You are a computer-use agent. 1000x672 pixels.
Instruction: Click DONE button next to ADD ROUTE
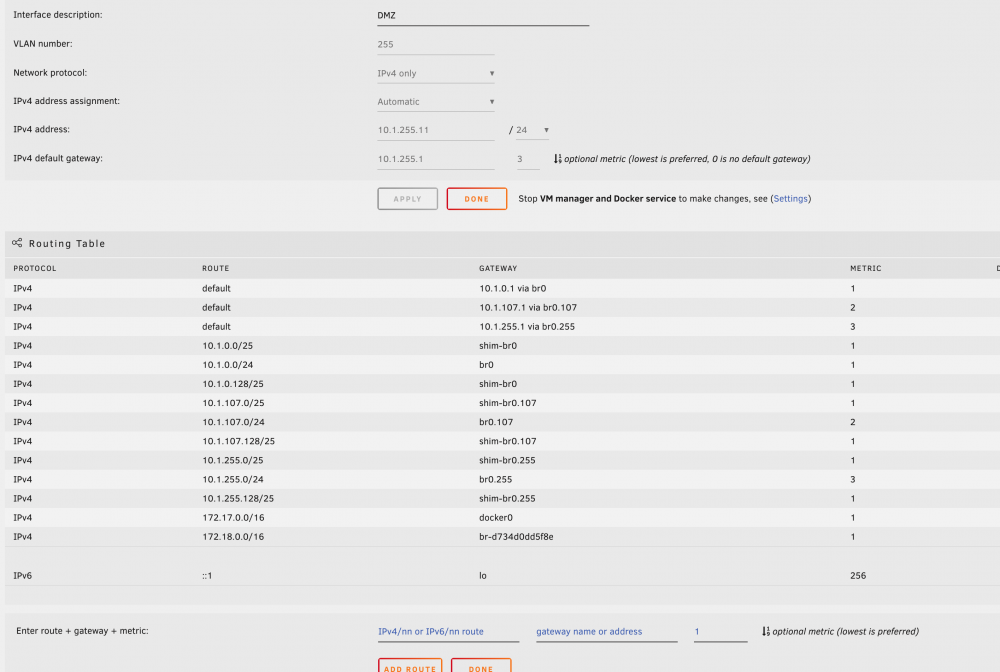[x=481, y=666]
